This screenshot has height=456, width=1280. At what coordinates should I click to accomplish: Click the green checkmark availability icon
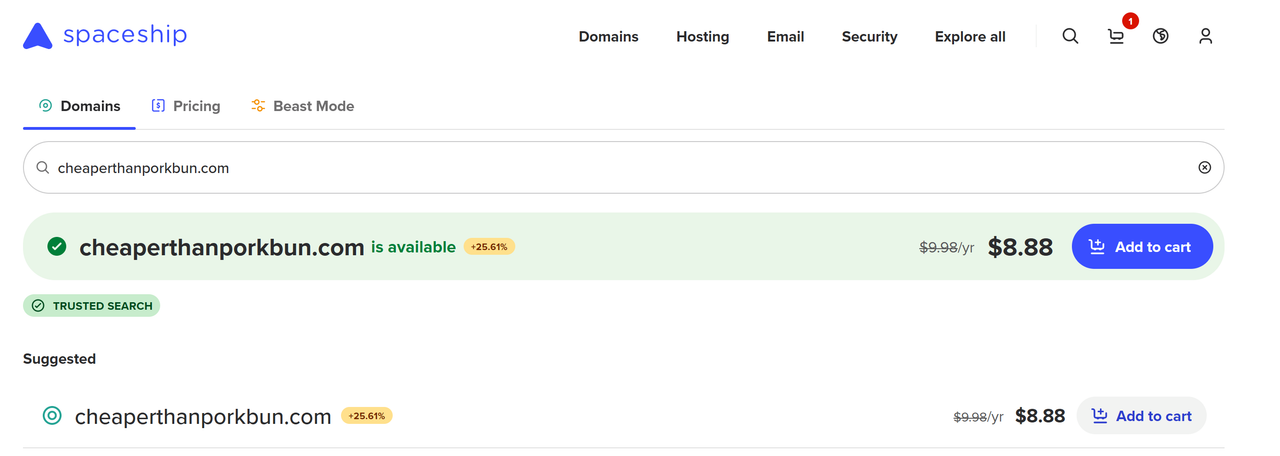click(x=57, y=246)
